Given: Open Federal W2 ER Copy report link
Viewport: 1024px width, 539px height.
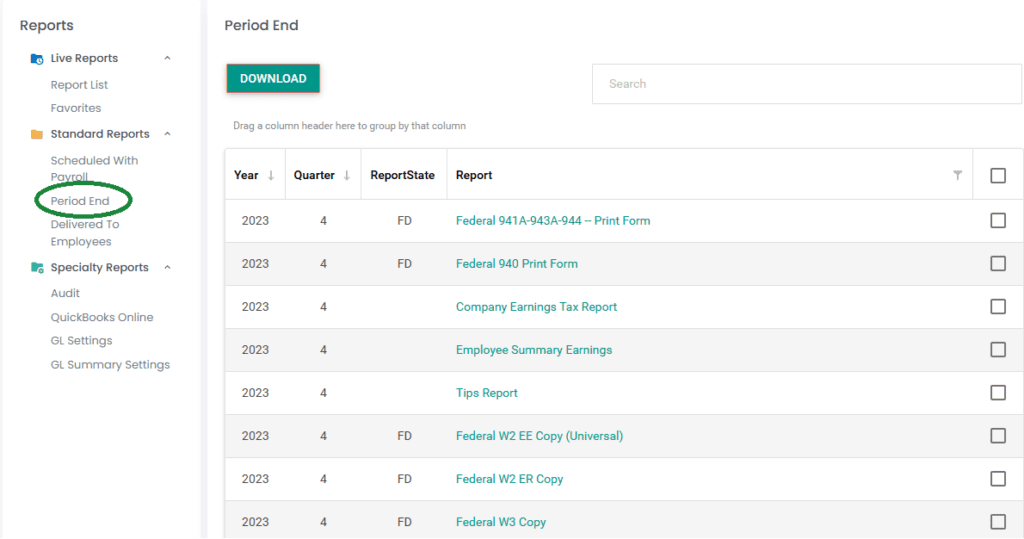Looking at the screenshot, I should pos(509,479).
